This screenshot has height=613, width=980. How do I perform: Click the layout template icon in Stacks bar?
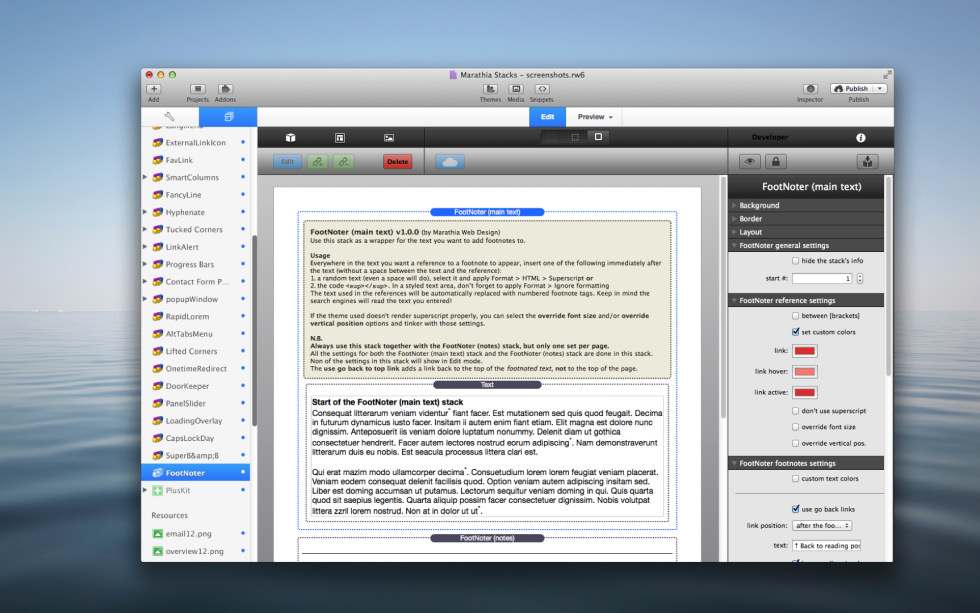340,137
